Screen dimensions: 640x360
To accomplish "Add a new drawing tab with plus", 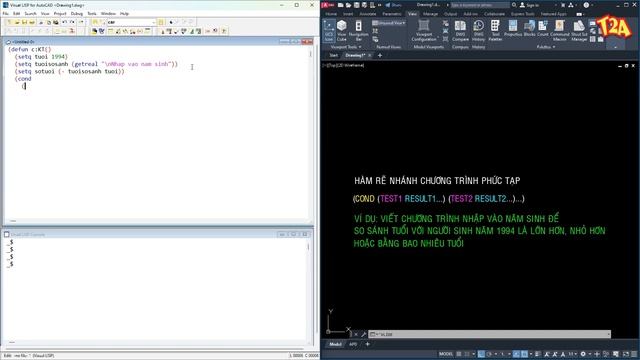I will [380, 55].
